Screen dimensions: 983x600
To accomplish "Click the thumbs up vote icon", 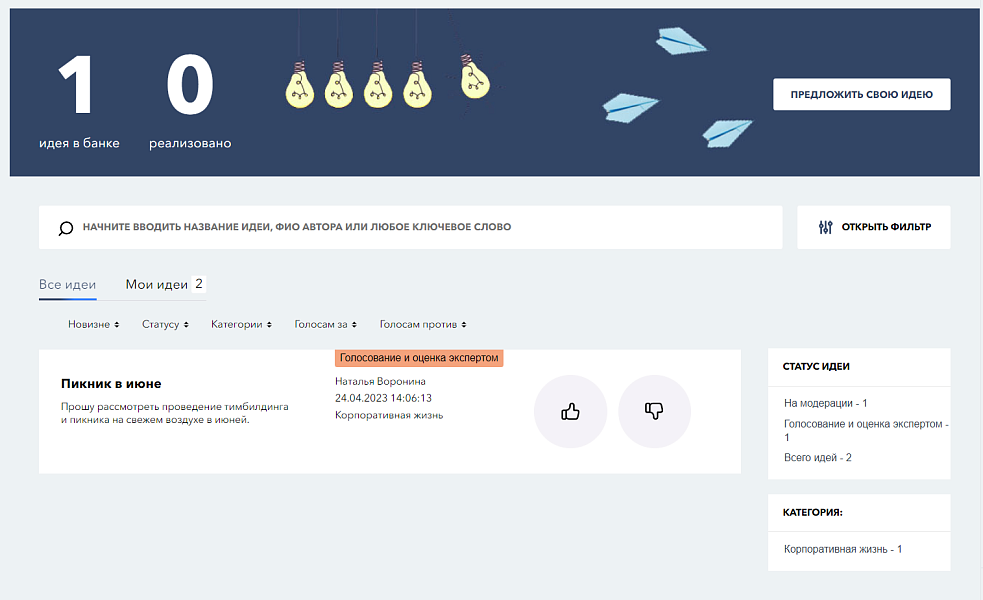I will (x=570, y=411).
